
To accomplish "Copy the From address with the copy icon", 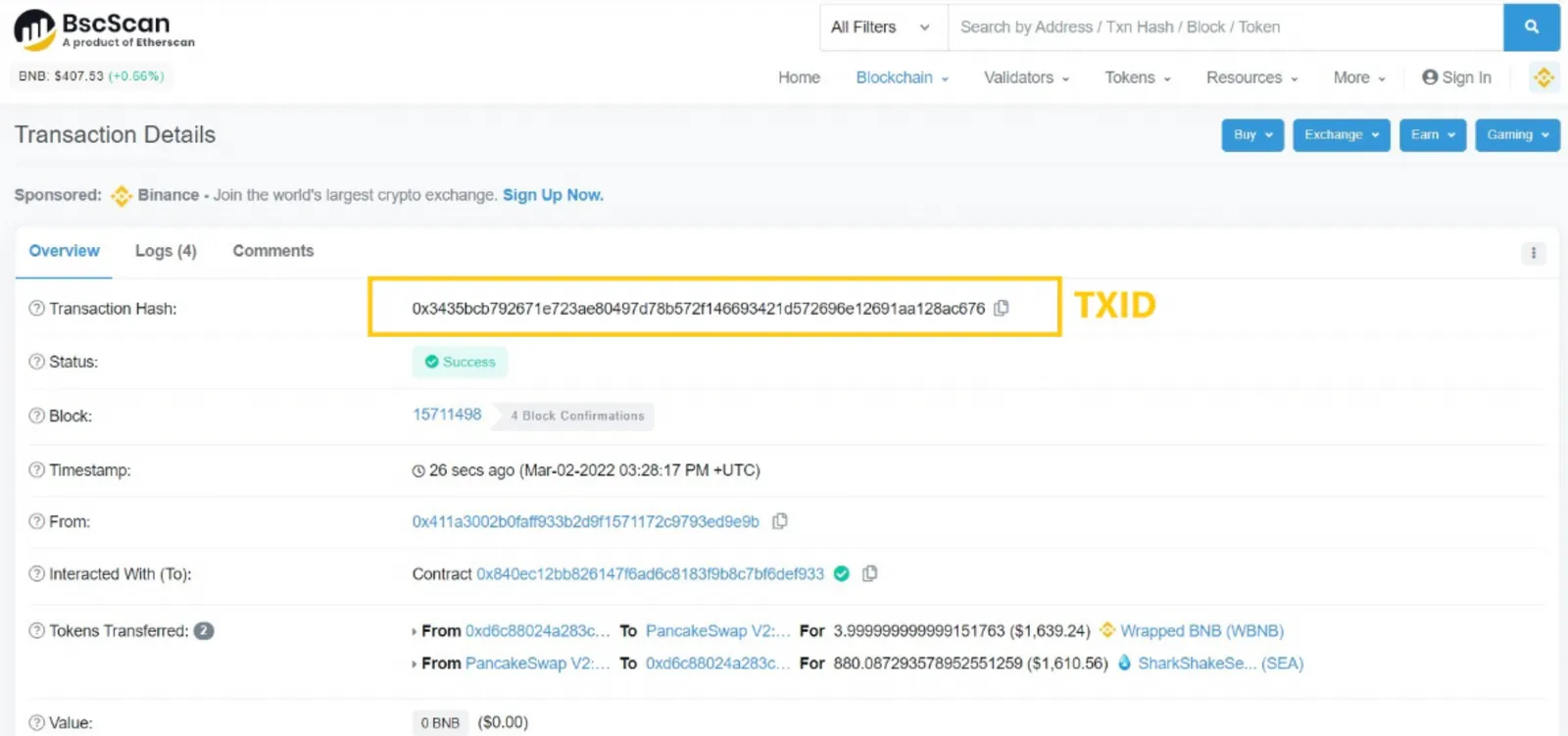I will point(780,521).
